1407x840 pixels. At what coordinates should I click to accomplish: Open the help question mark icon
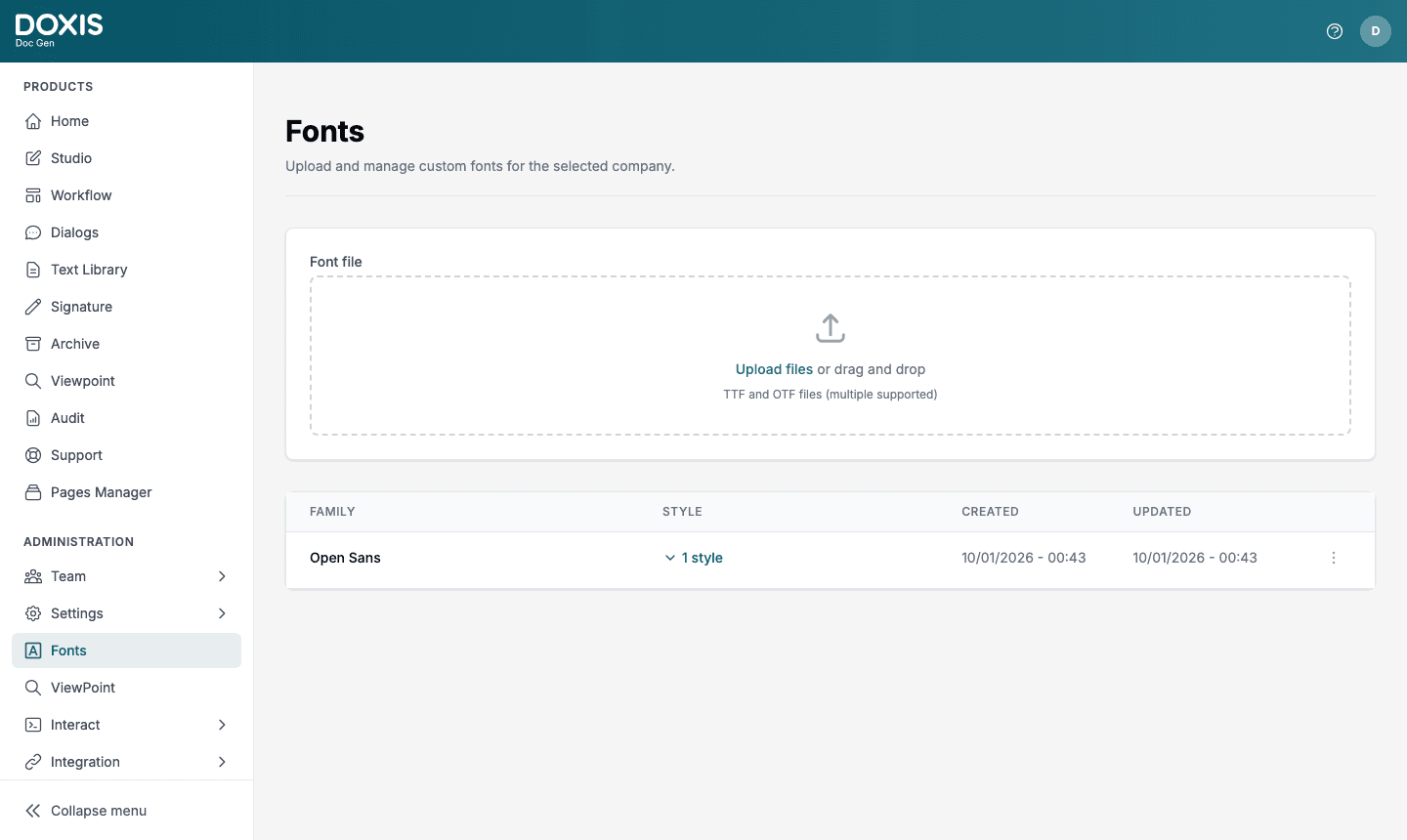1335,31
